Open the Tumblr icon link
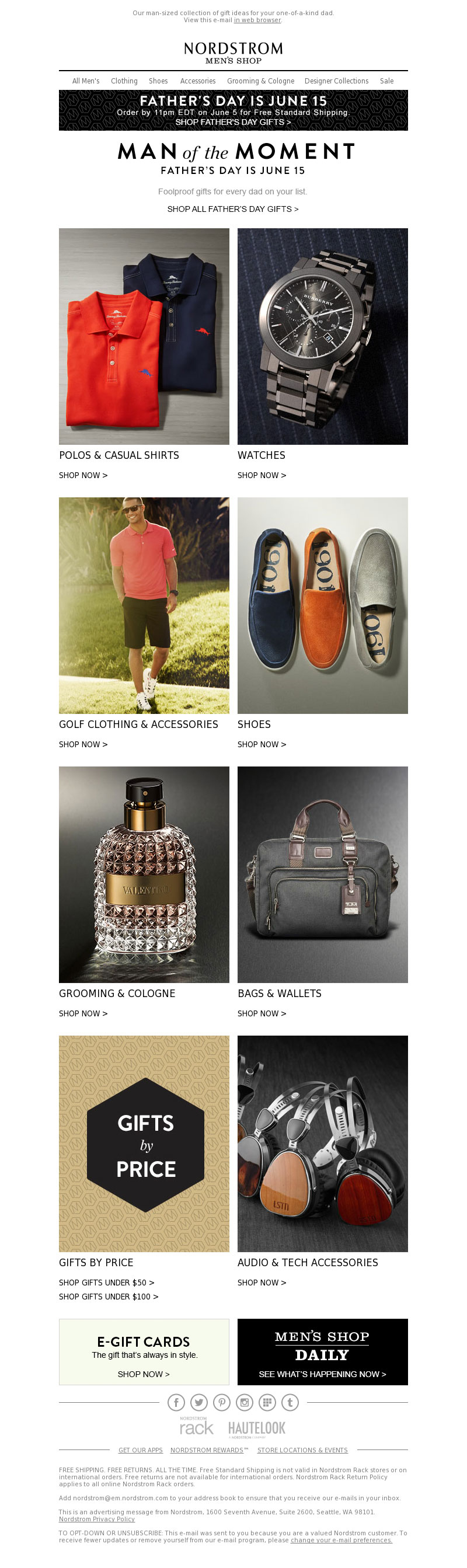 point(290,1402)
